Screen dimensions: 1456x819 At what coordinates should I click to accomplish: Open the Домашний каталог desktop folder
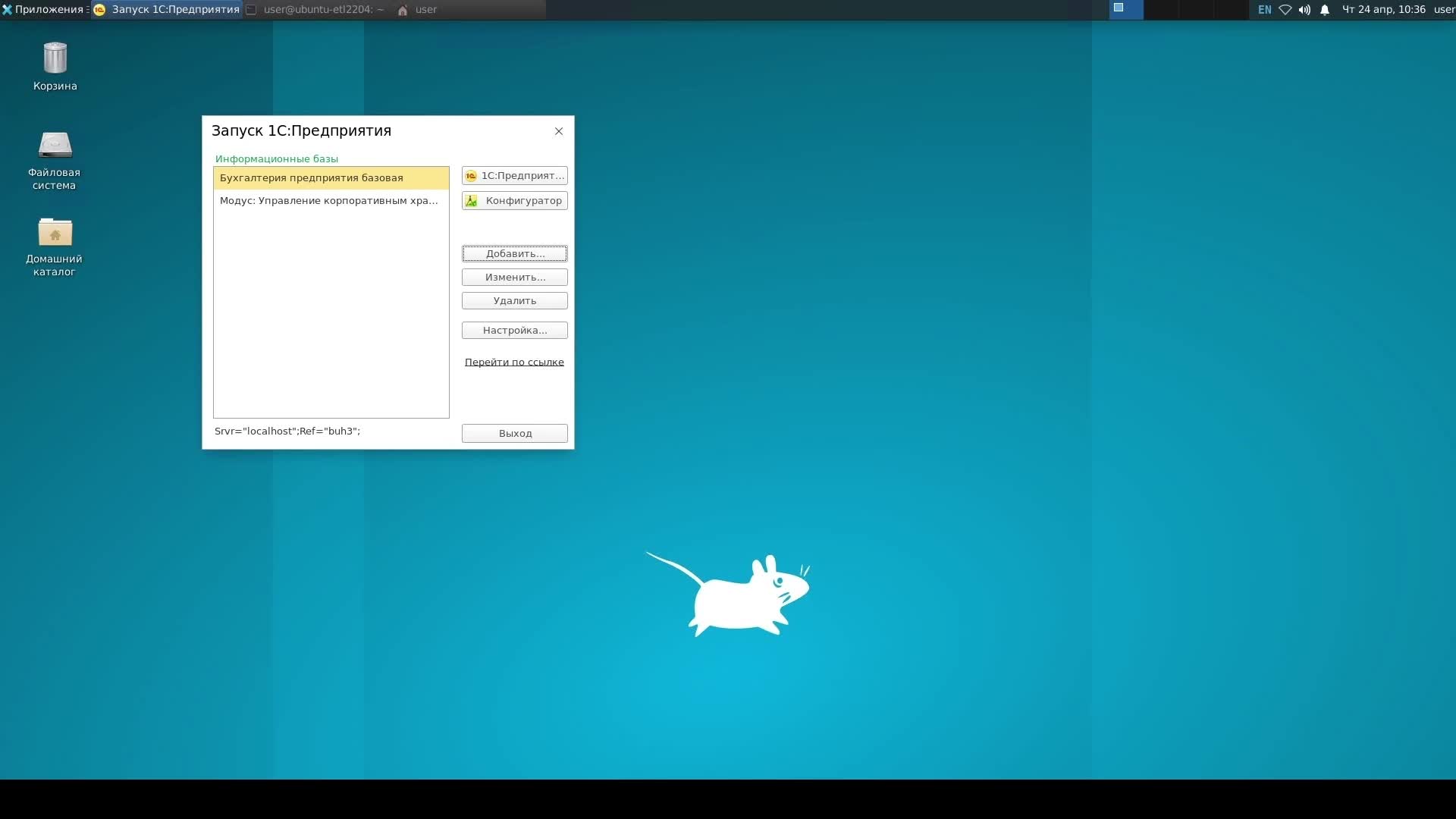click(x=55, y=232)
